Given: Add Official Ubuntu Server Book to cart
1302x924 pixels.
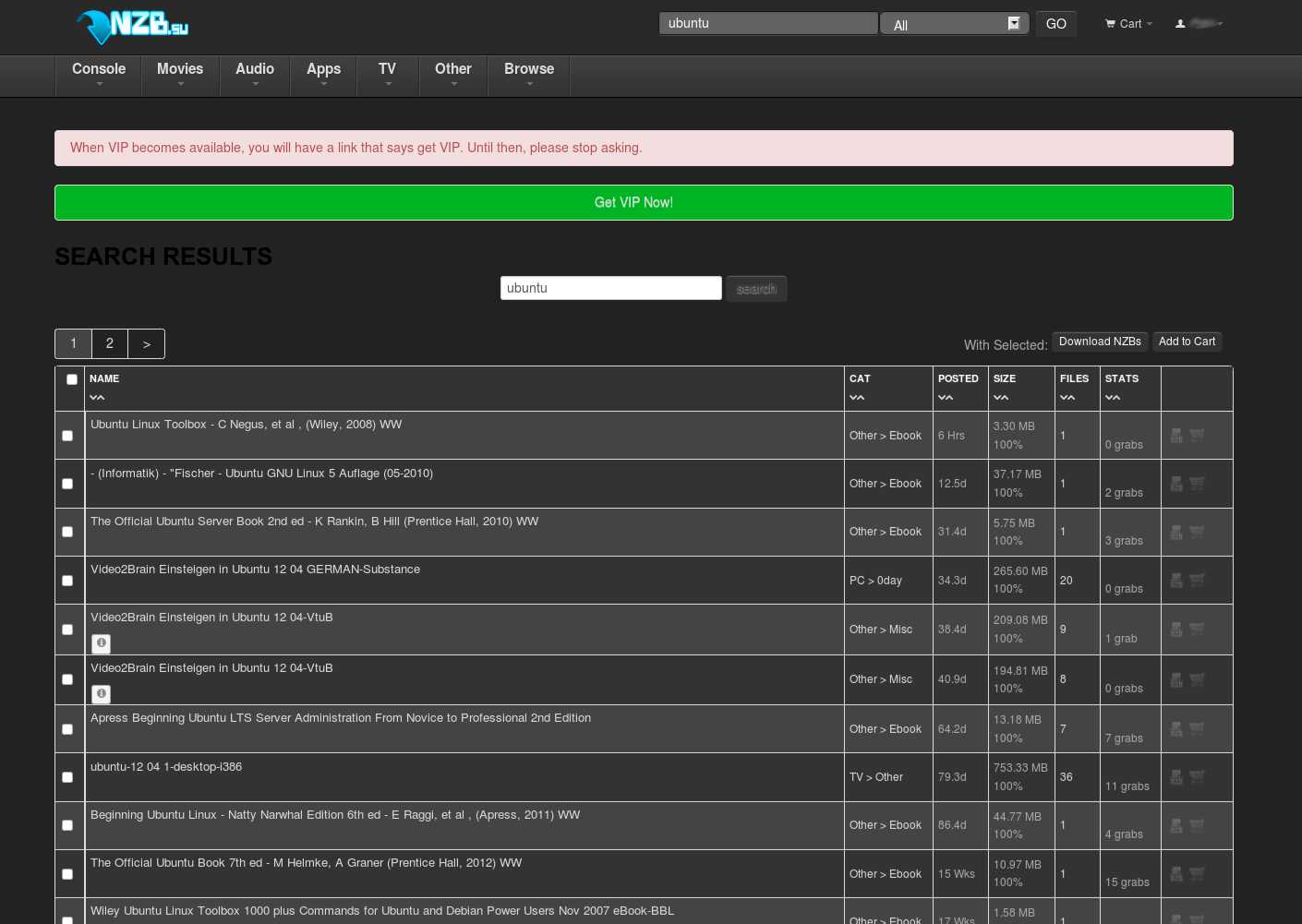Looking at the screenshot, I should (x=1197, y=533).
